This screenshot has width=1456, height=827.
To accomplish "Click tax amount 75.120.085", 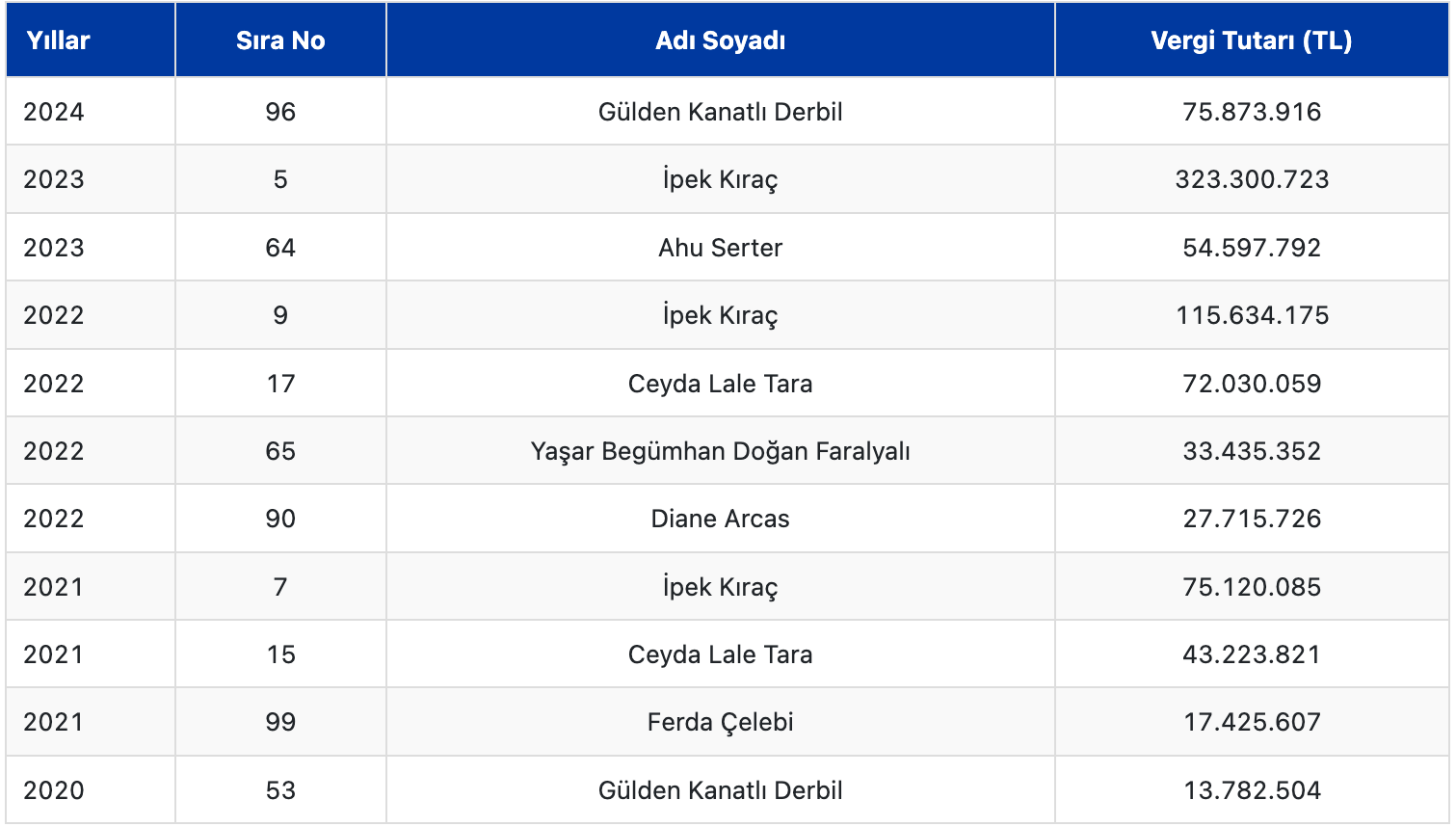I will point(1251,587).
